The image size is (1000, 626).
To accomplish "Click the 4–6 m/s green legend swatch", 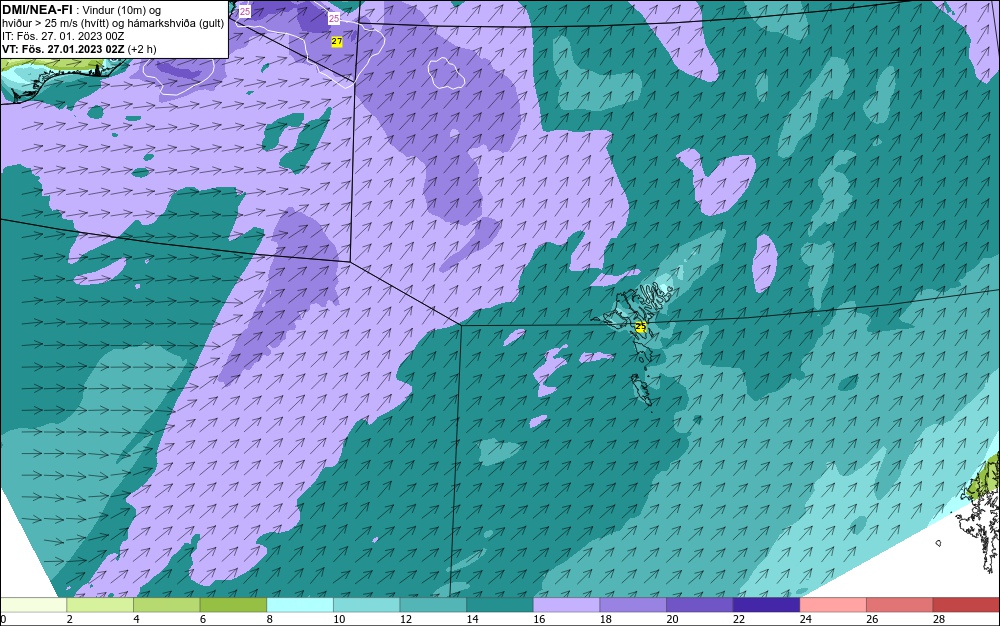I will [166, 604].
